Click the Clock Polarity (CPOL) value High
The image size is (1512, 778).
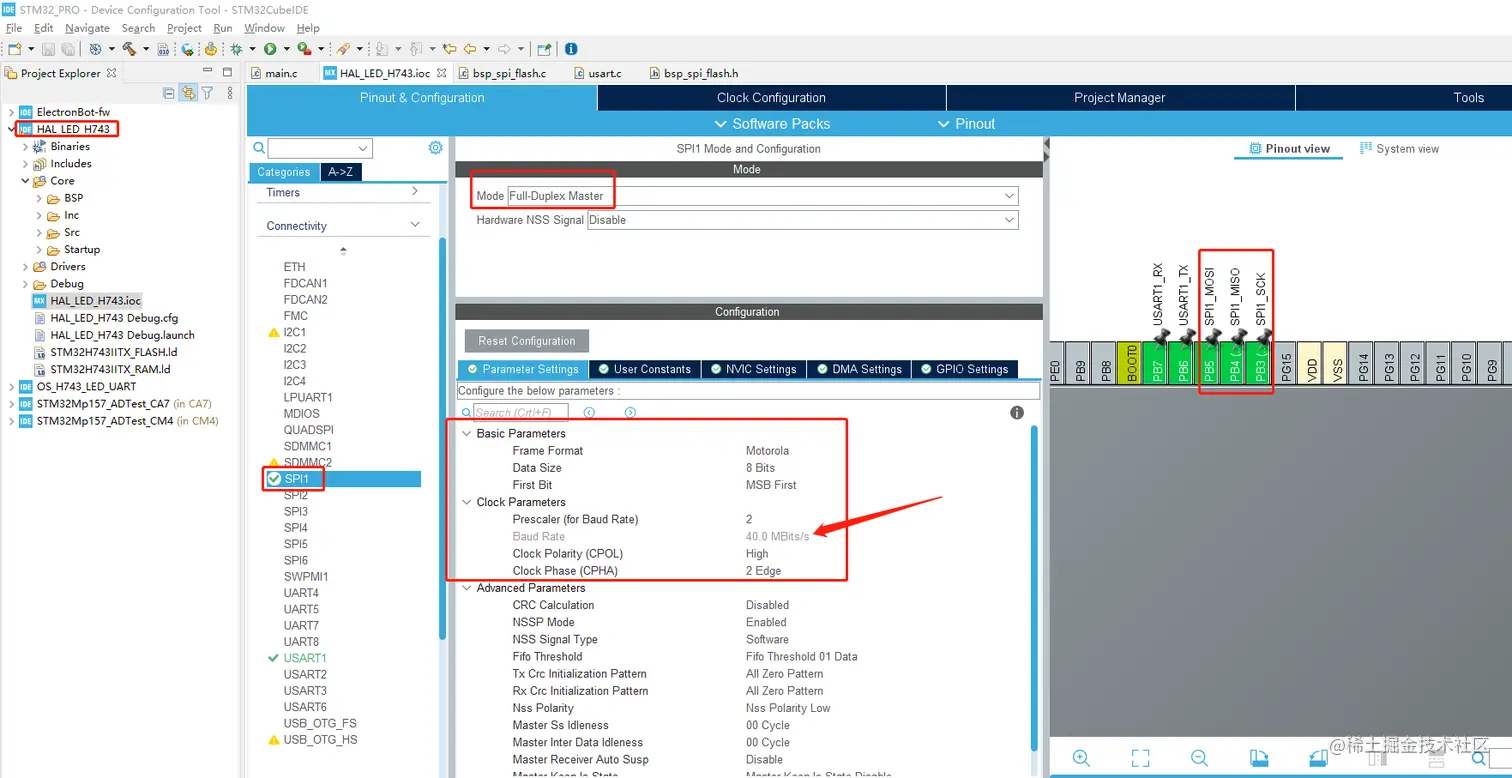(x=757, y=554)
